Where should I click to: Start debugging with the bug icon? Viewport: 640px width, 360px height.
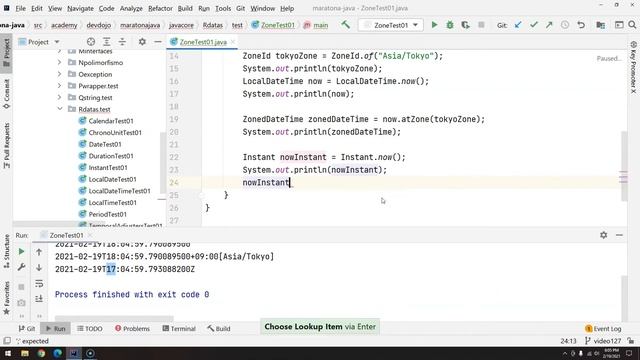click(x=450, y=25)
